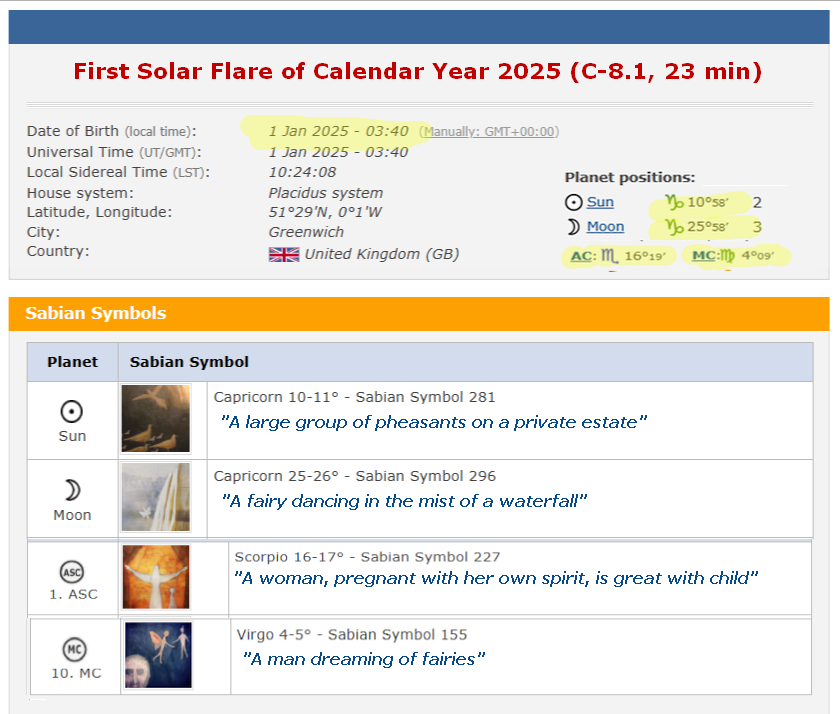Click the Sabian Symbols orange header bar
The height and width of the screenshot is (714, 840).
(x=420, y=313)
